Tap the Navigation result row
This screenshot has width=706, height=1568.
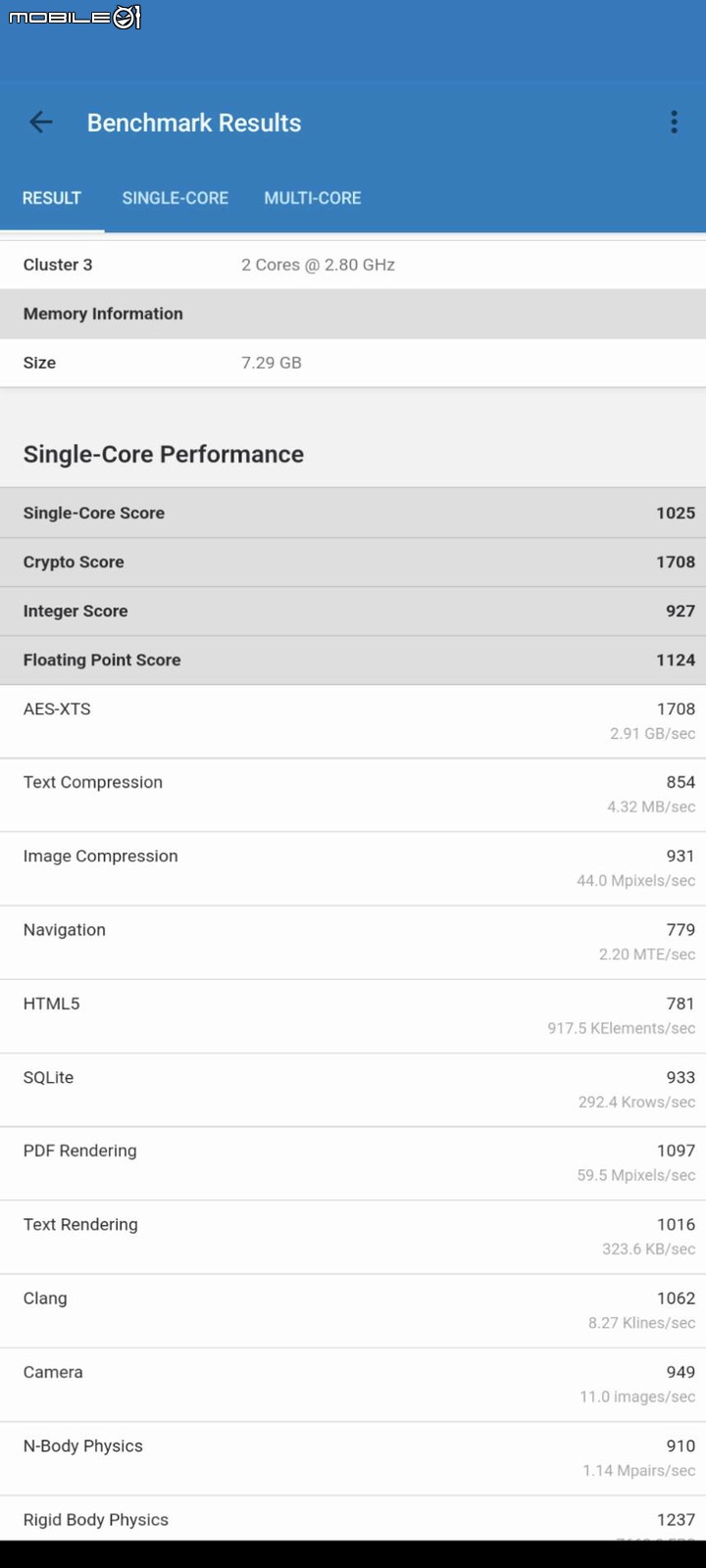point(353,942)
